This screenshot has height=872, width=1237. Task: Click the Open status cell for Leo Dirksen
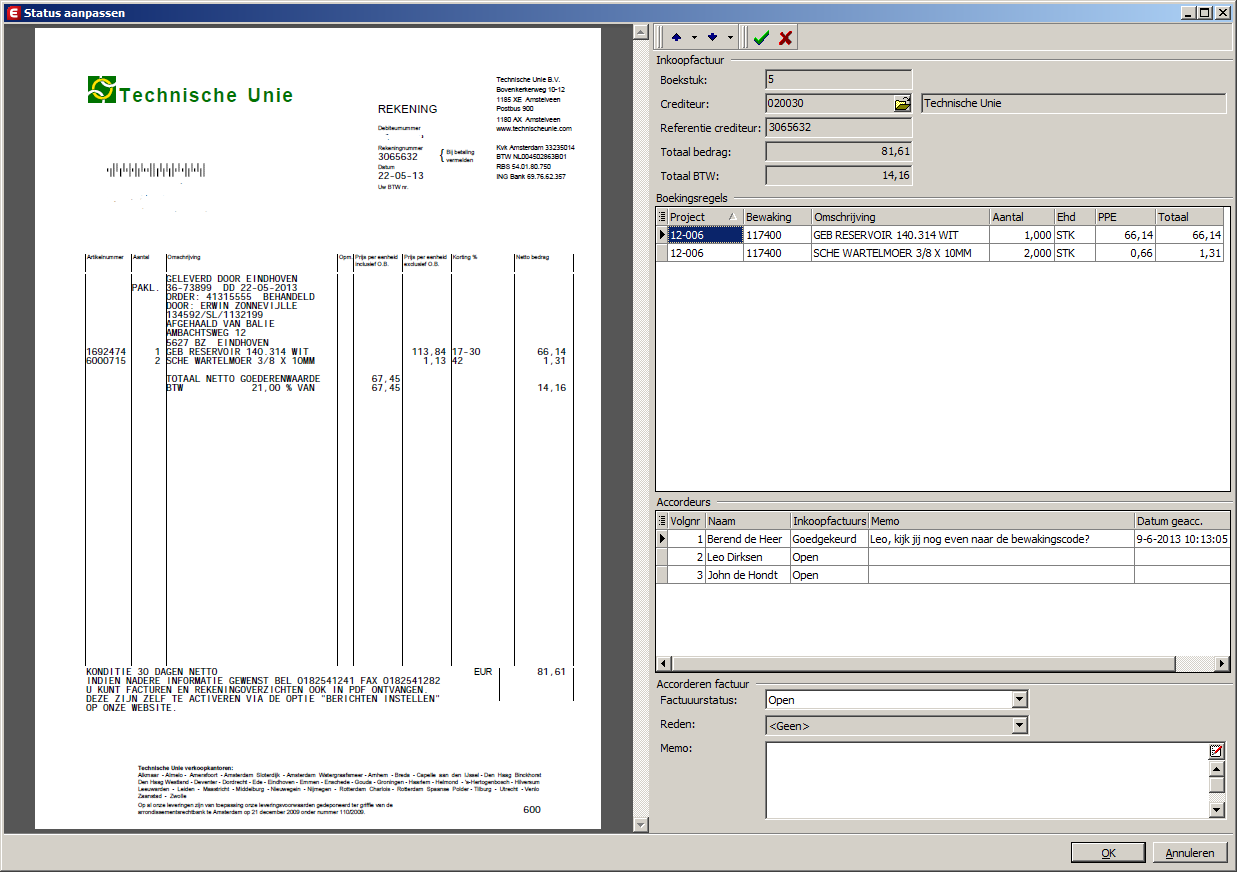[x=829, y=557]
